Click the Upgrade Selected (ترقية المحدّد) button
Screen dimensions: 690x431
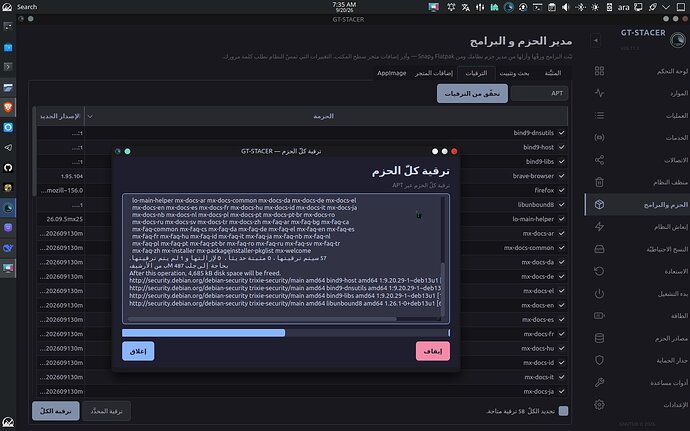[106, 411]
